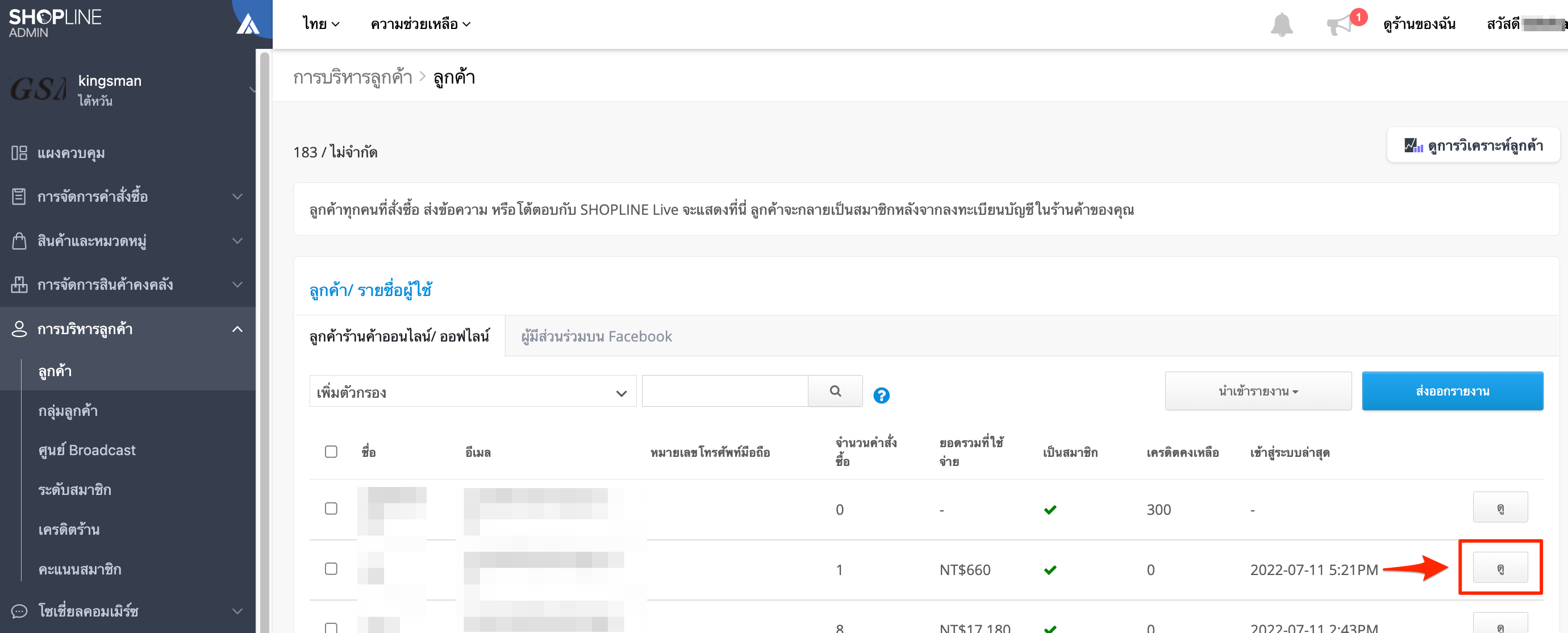
Task: Open the announcements megaphone icon
Action: click(1340, 25)
